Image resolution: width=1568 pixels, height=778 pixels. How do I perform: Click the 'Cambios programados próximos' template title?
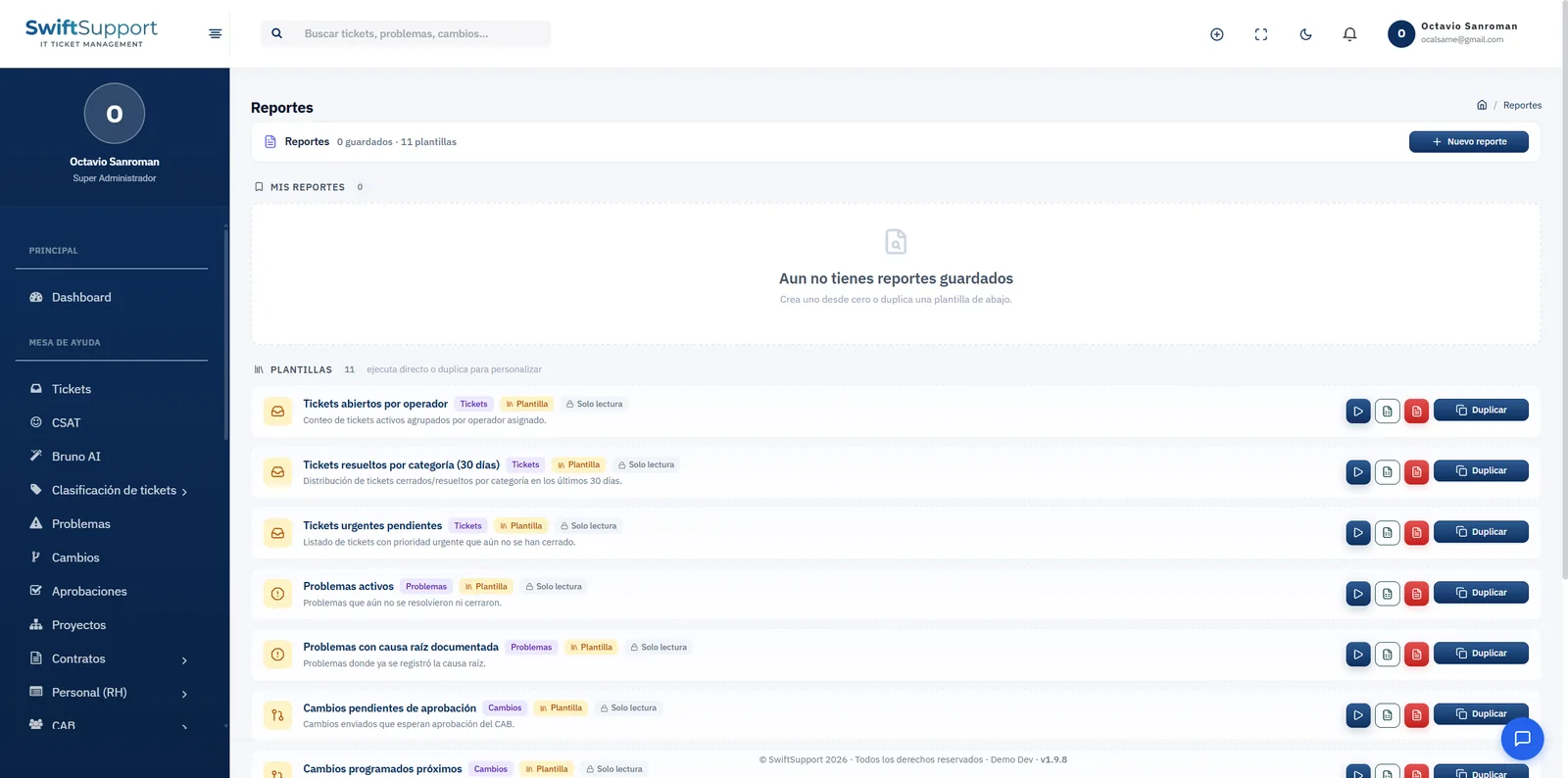(x=382, y=768)
